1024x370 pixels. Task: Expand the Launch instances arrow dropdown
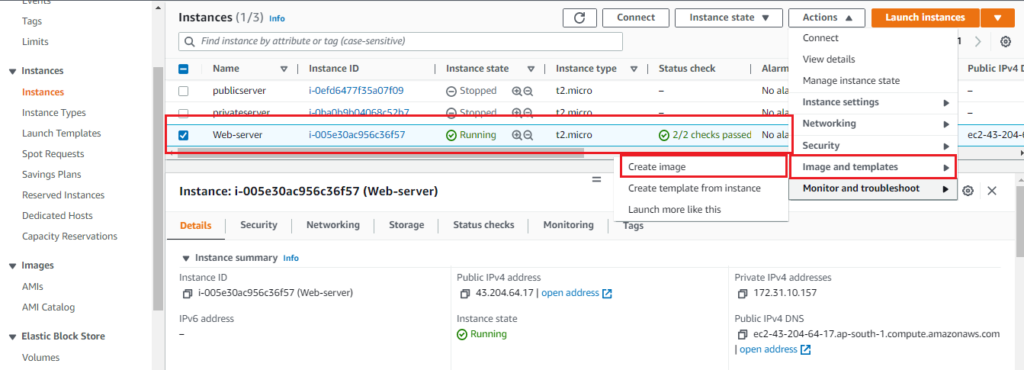(998, 18)
